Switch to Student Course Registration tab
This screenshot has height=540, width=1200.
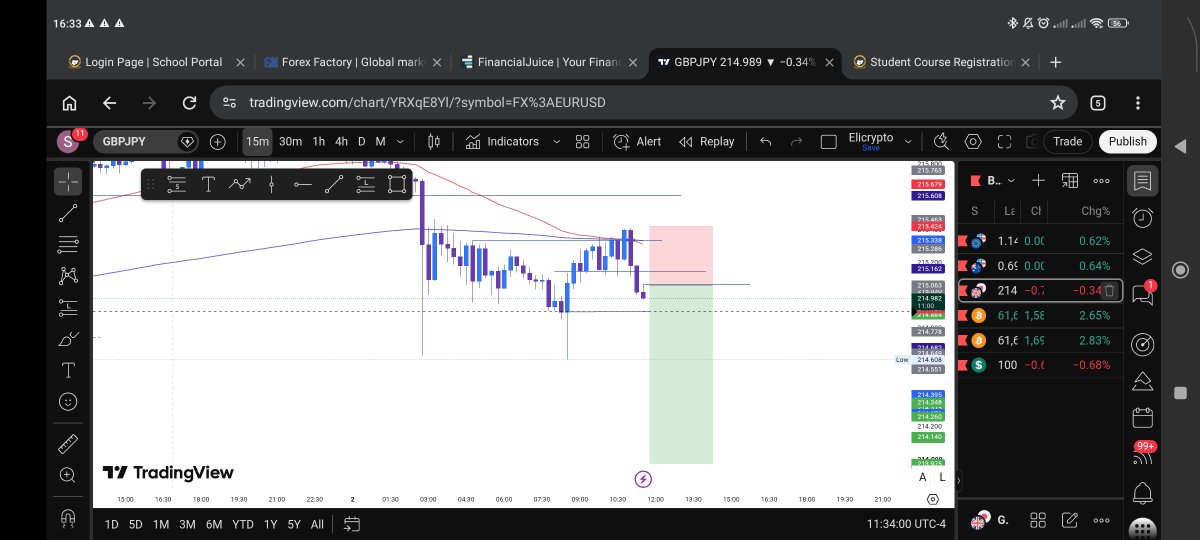point(942,62)
